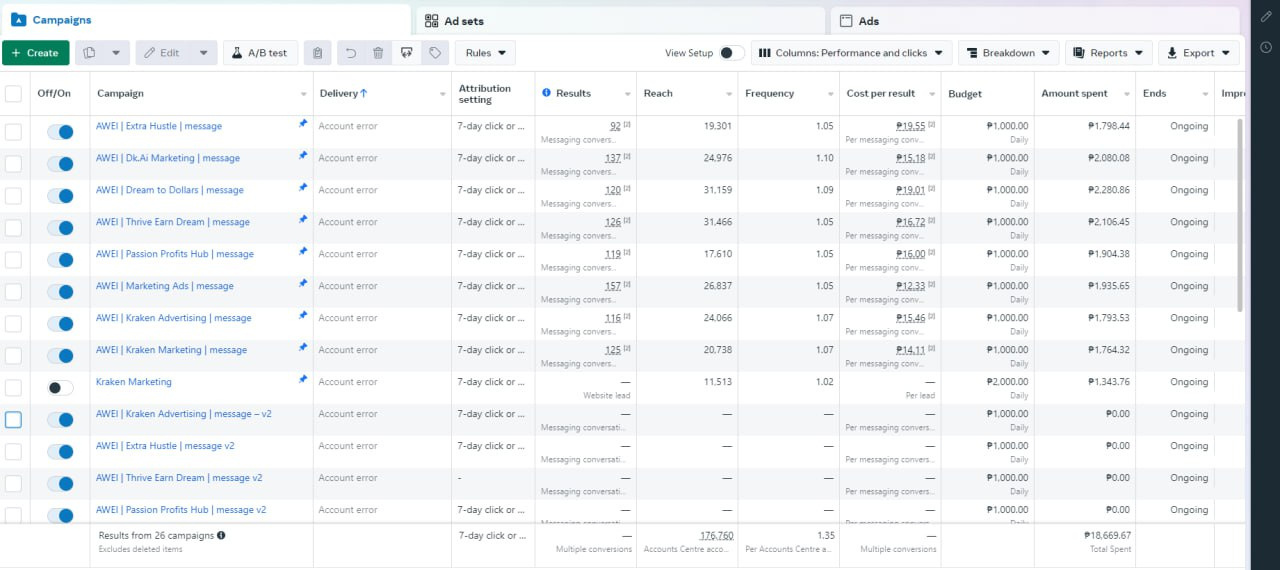Switch to the Ads tab
Image resolution: width=1280 pixels, height=570 pixels.
pyautogui.click(x=868, y=21)
